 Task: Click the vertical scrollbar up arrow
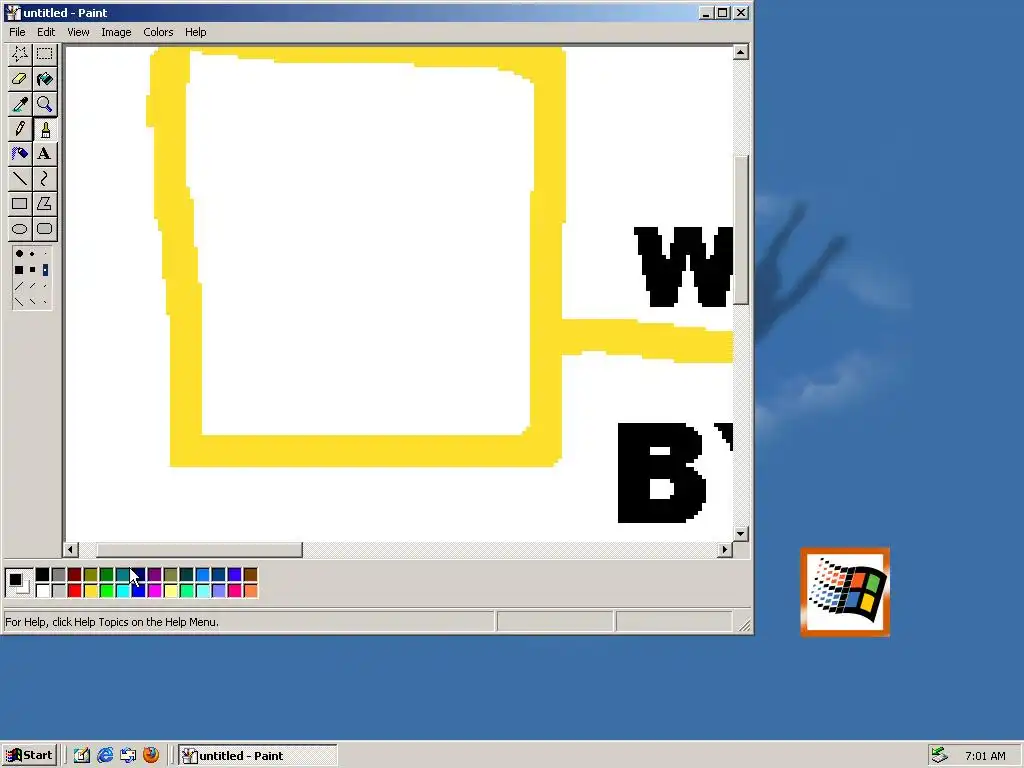click(x=741, y=52)
